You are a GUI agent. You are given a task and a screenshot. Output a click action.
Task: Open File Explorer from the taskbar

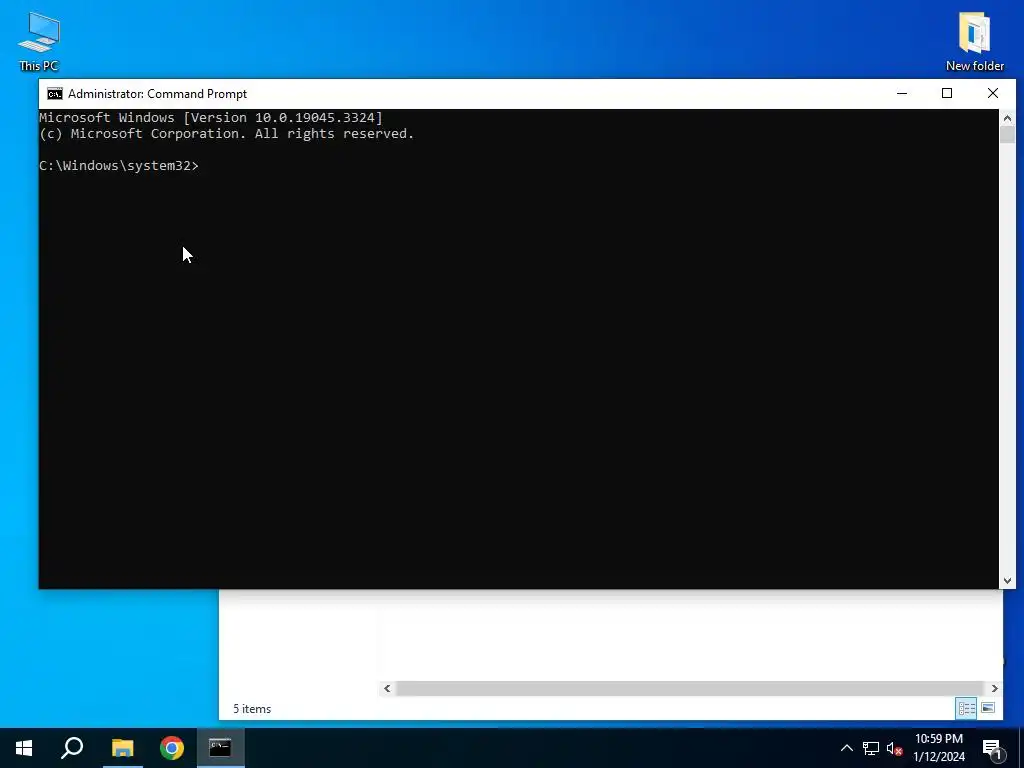(122, 748)
